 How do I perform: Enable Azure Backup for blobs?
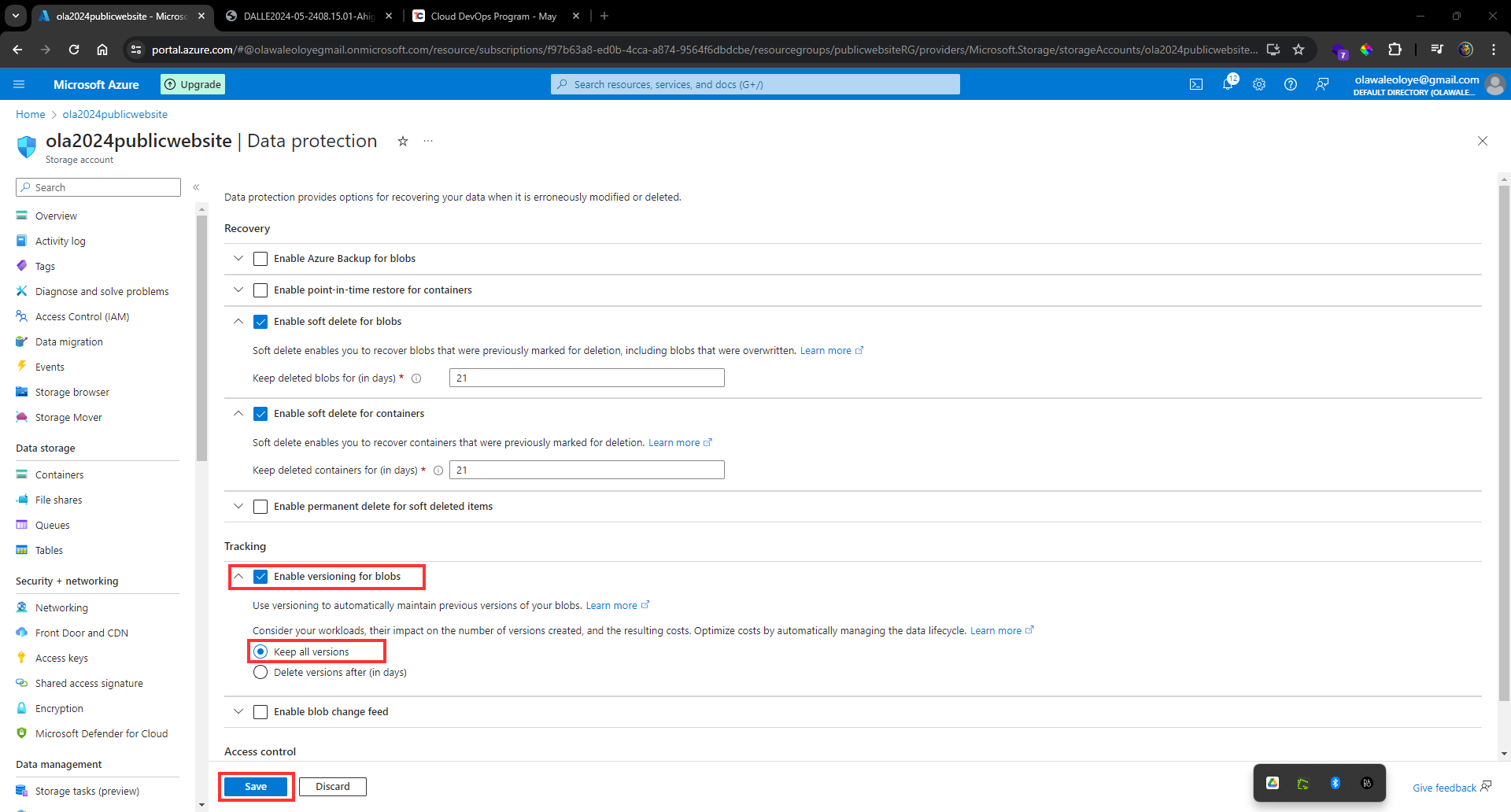[x=260, y=258]
